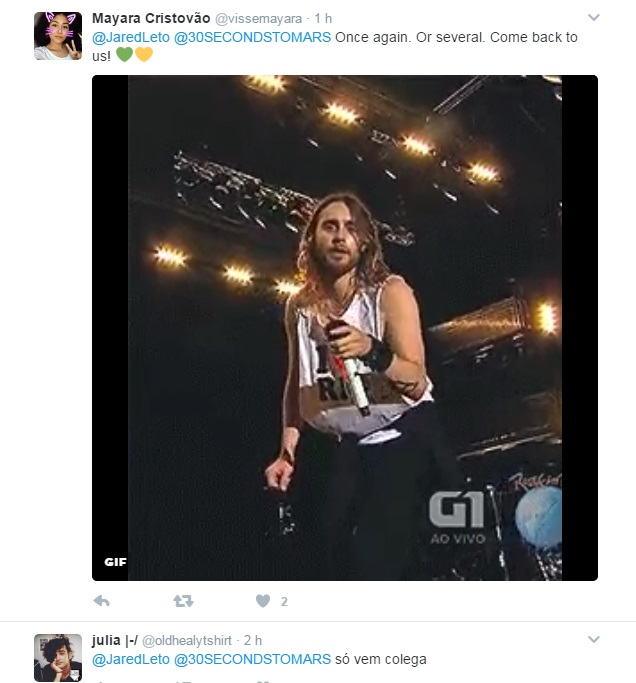Open julia |-/ profile name
This screenshot has width=636, height=683.
click(x=115, y=640)
